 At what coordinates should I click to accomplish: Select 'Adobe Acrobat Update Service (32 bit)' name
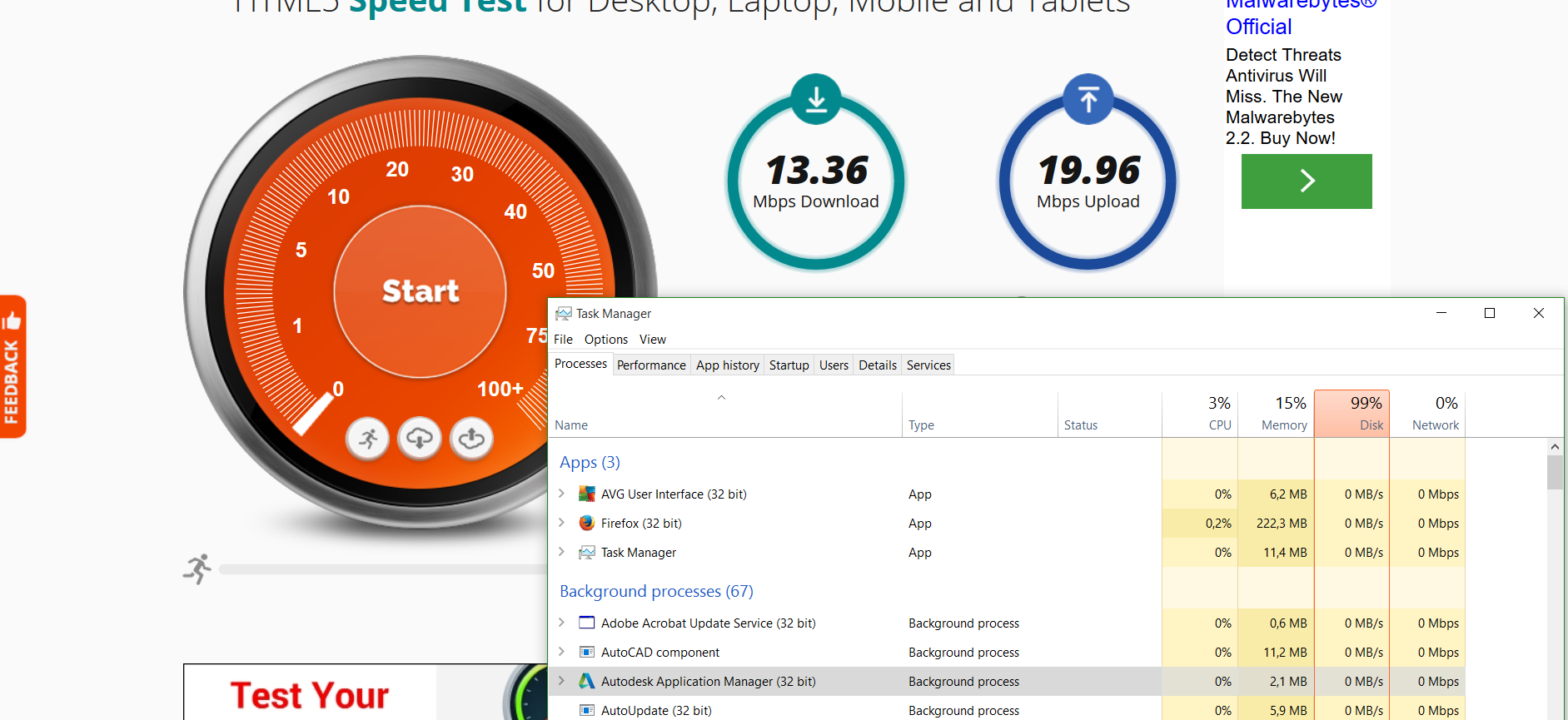pos(709,623)
